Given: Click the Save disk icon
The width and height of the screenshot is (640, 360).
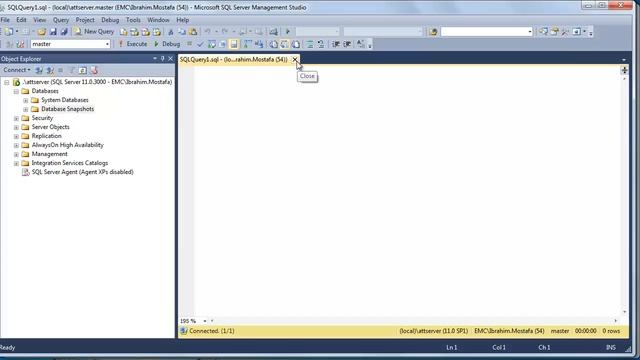Looking at the screenshot, I should point(53,31).
